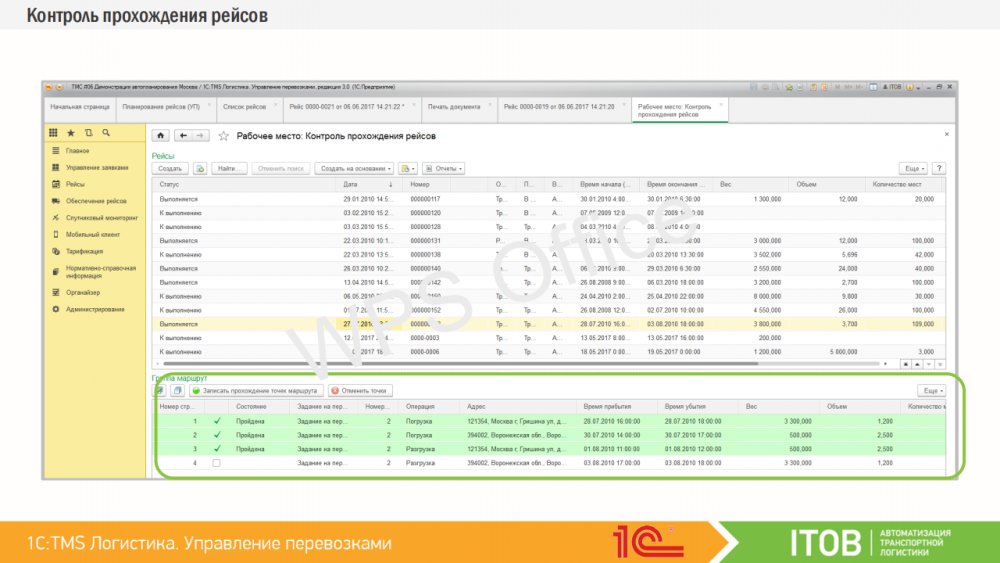
Task: Add workplace to favorites with star outline
Action: coord(224,135)
